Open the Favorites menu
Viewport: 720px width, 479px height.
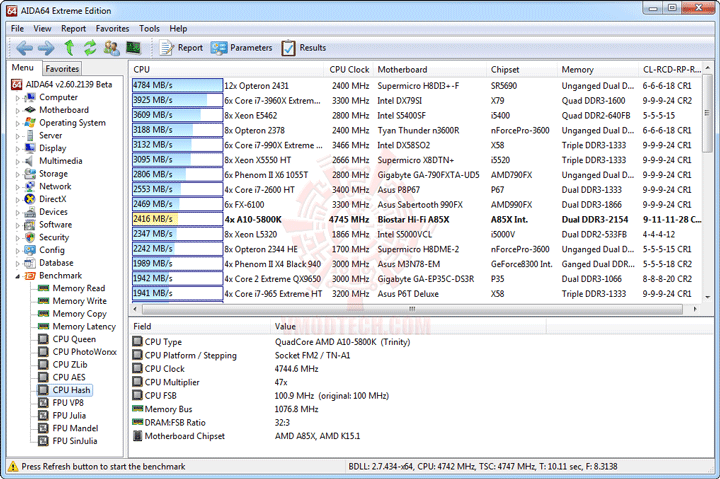coord(112,28)
